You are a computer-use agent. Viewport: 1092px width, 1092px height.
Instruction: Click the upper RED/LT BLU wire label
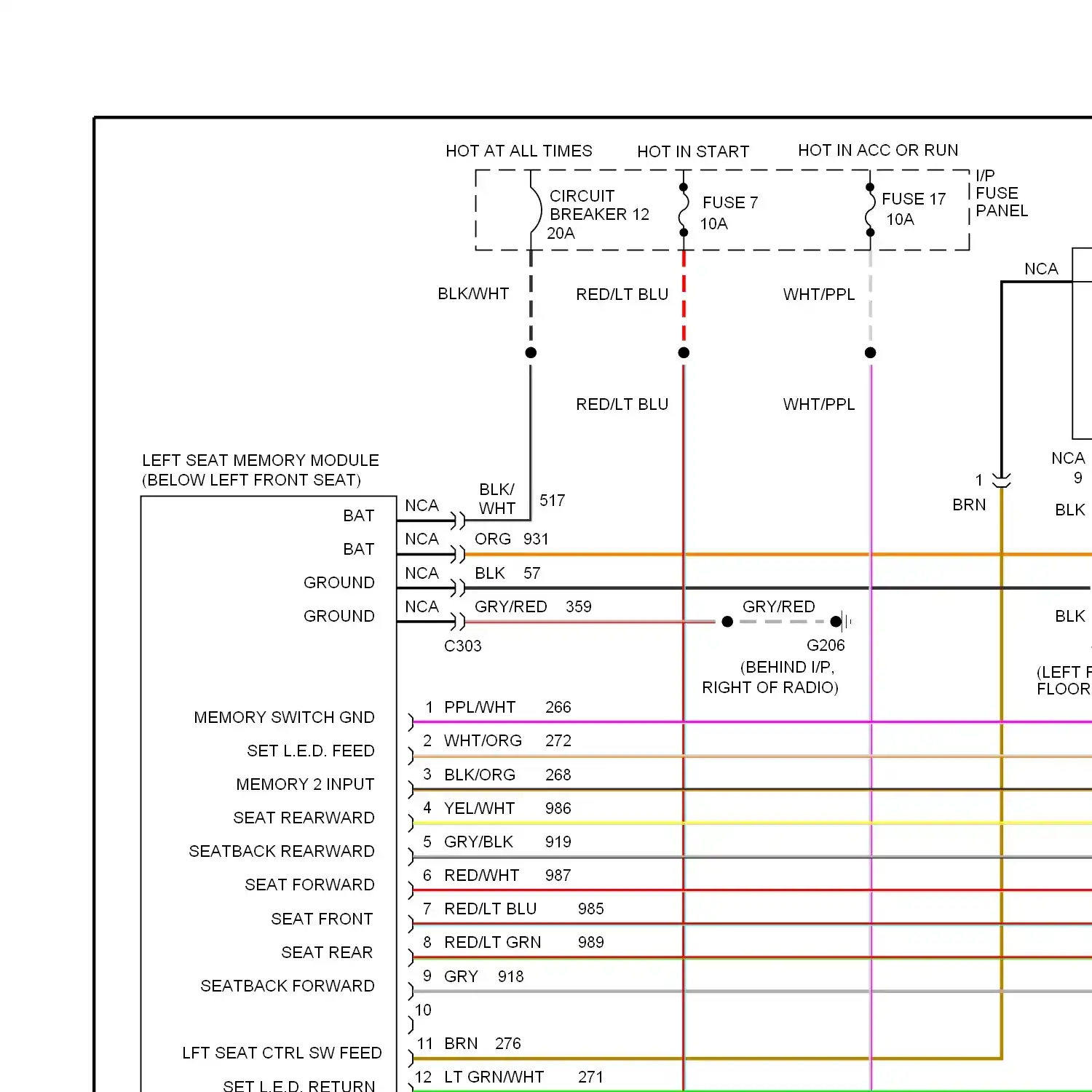coord(622,294)
